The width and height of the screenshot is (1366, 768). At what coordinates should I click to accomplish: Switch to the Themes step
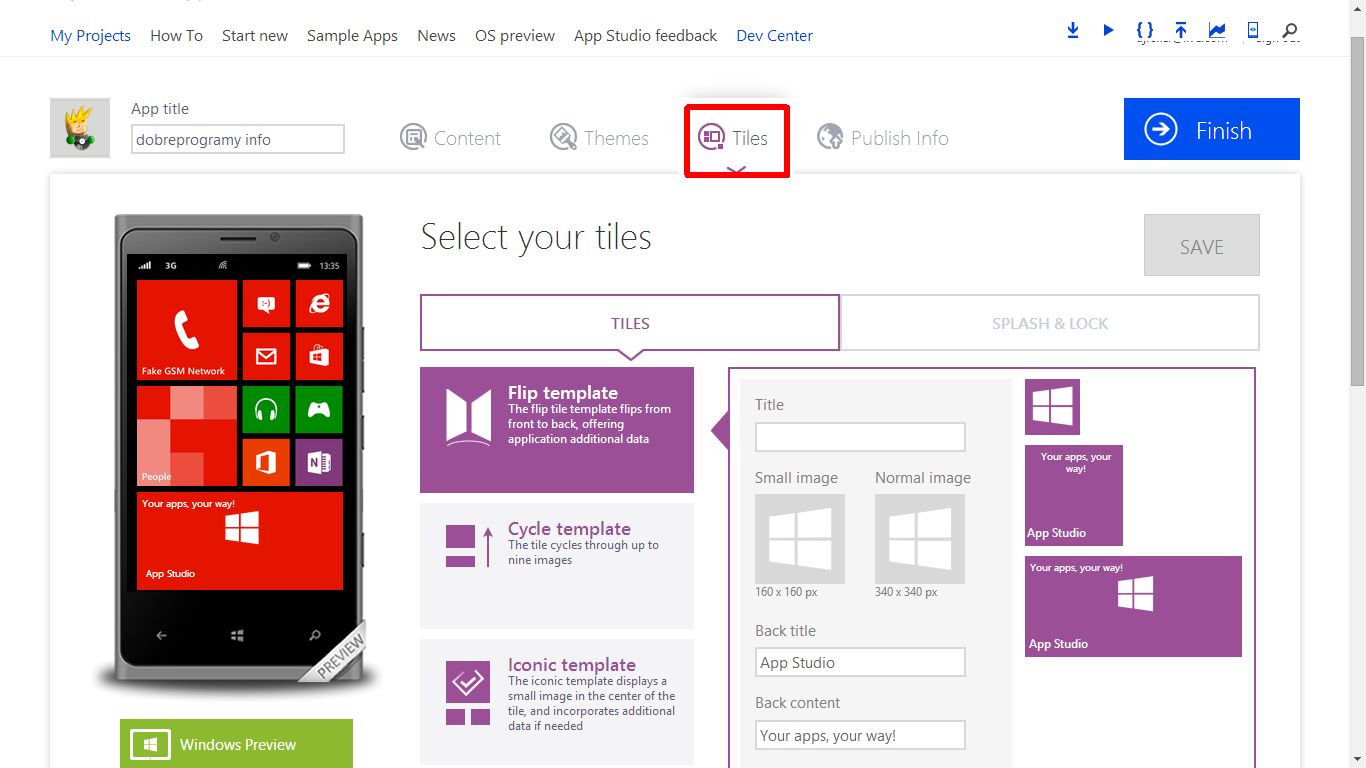click(x=599, y=138)
